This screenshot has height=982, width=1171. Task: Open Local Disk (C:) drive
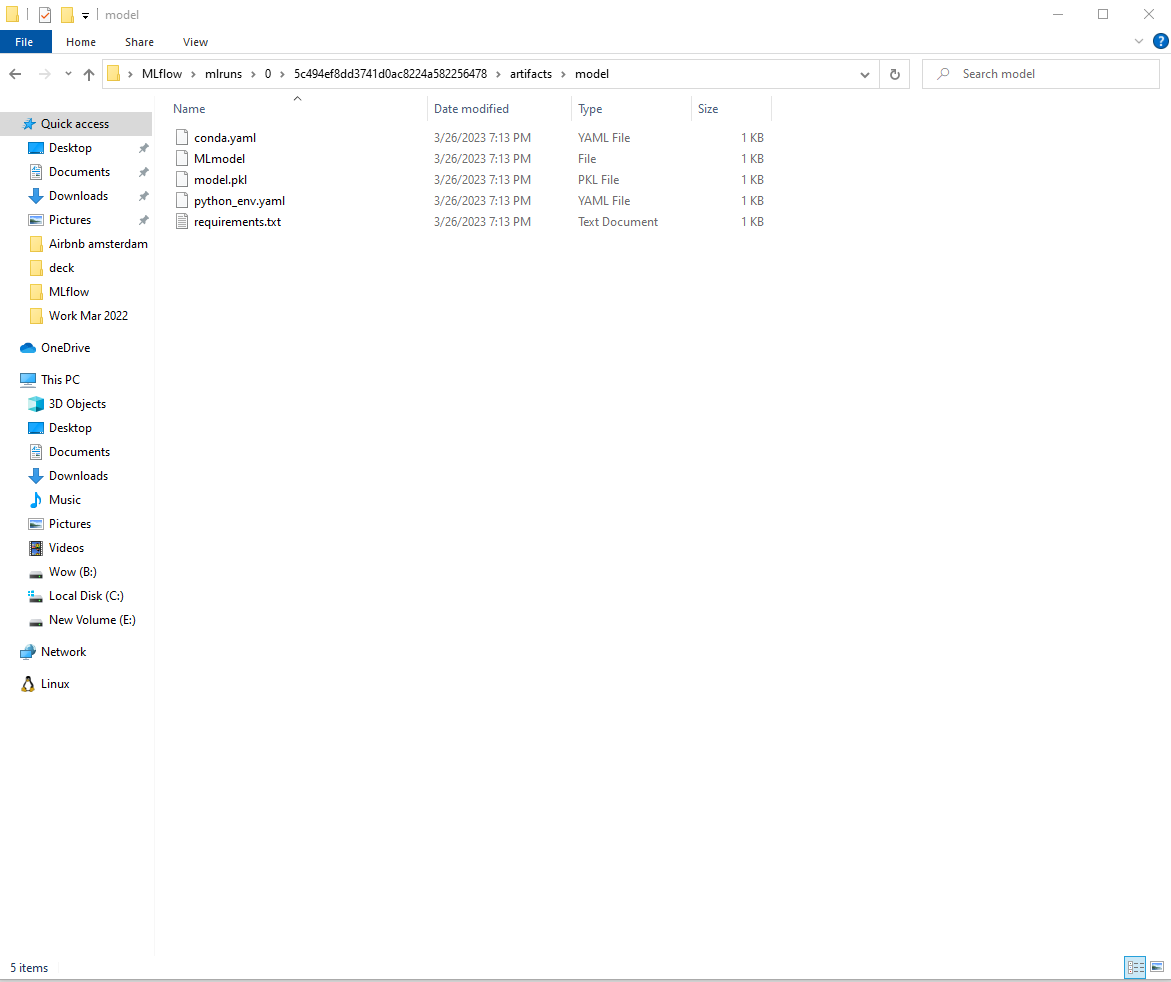tap(86, 596)
